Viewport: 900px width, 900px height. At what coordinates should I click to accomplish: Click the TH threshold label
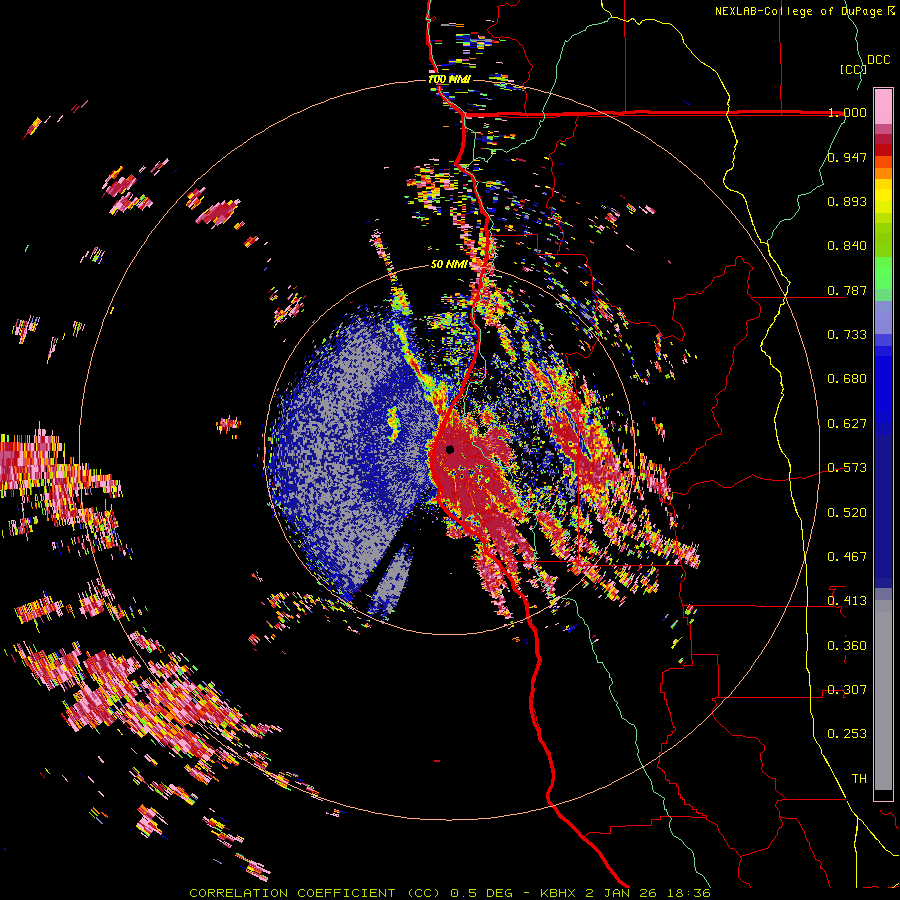pyautogui.click(x=859, y=778)
